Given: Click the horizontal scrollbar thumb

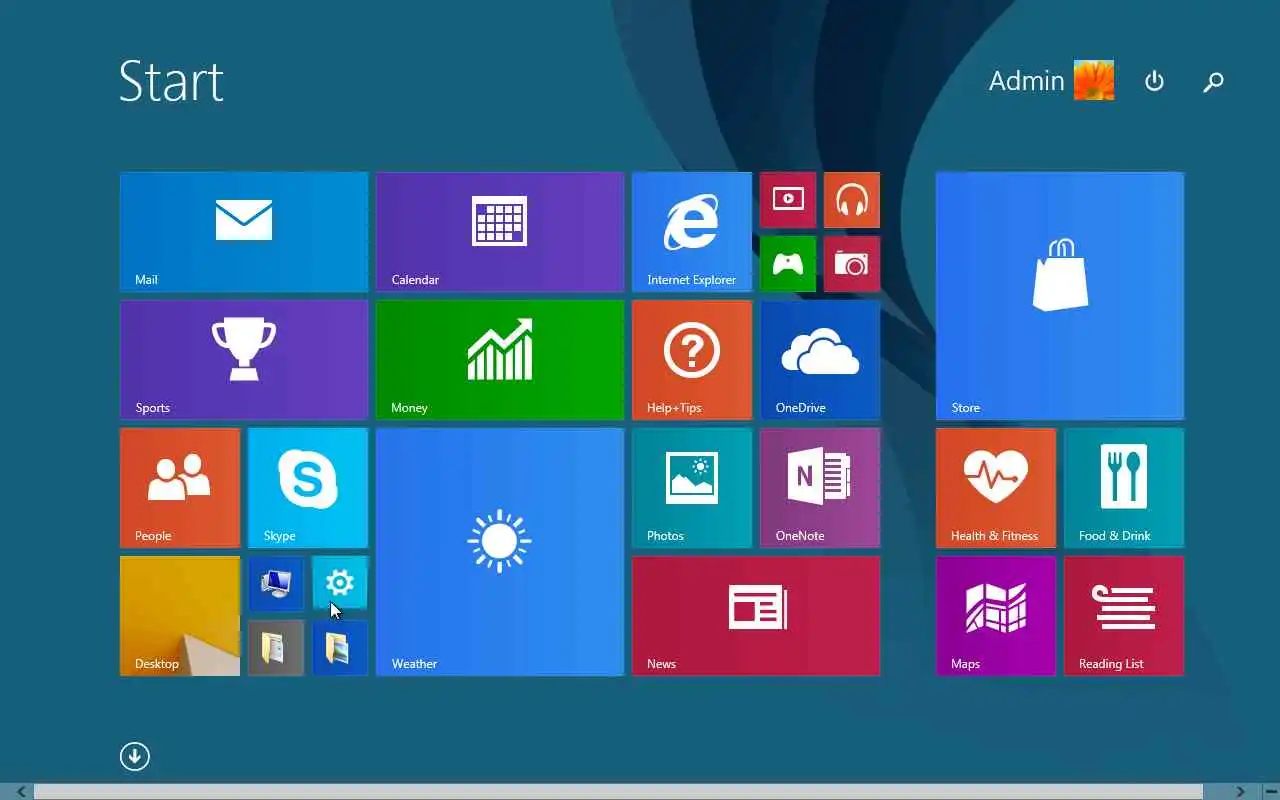Looking at the screenshot, I should click(x=618, y=792).
